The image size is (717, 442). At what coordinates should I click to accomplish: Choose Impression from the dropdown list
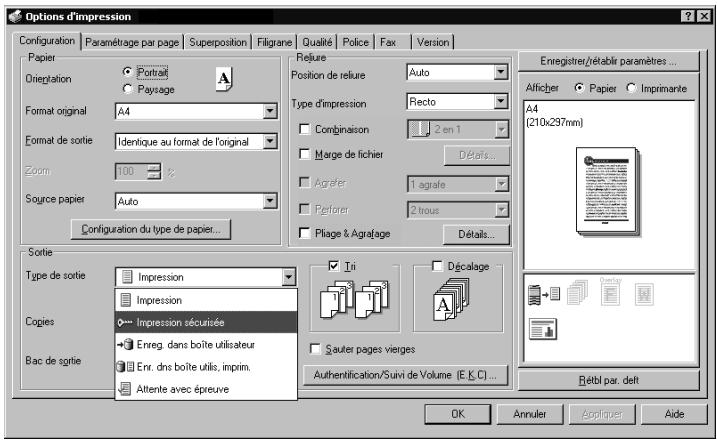pyautogui.click(x=206, y=300)
